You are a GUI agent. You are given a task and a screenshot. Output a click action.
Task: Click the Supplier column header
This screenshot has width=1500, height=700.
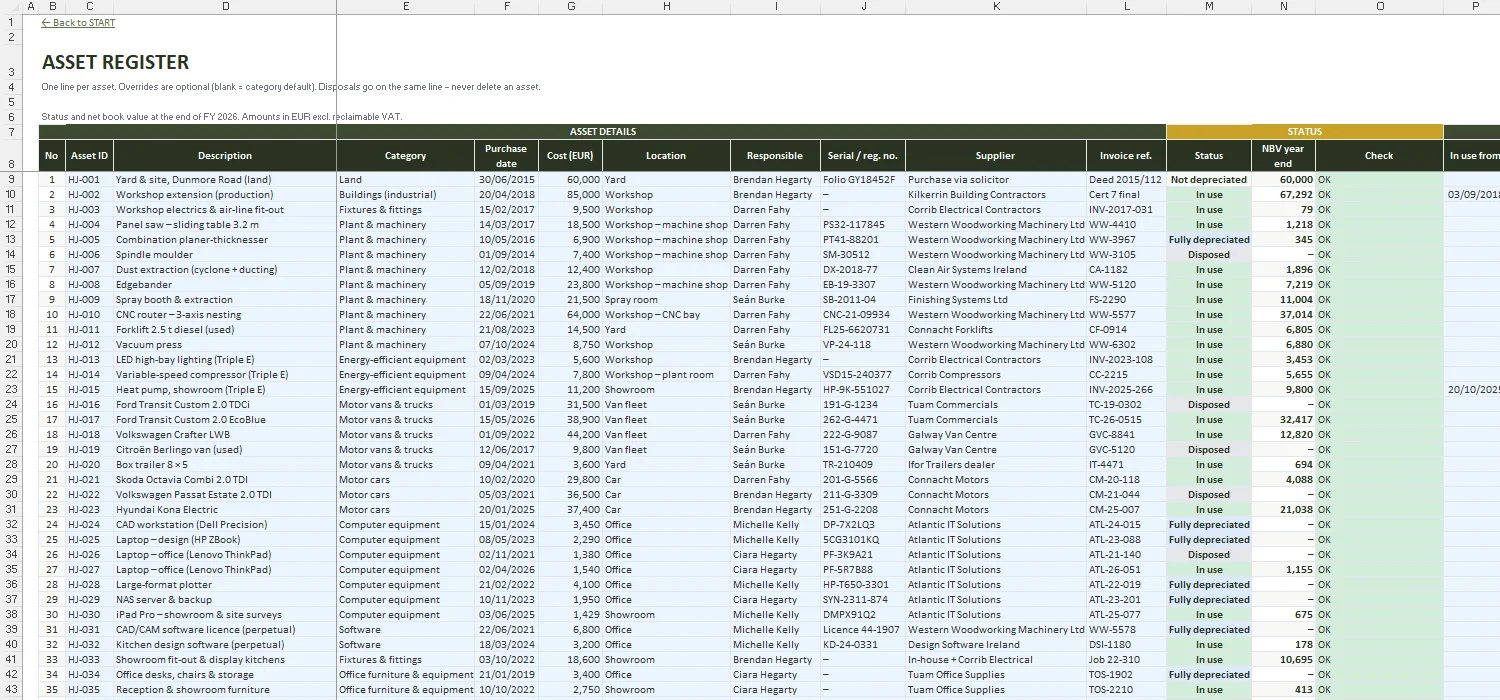996,156
